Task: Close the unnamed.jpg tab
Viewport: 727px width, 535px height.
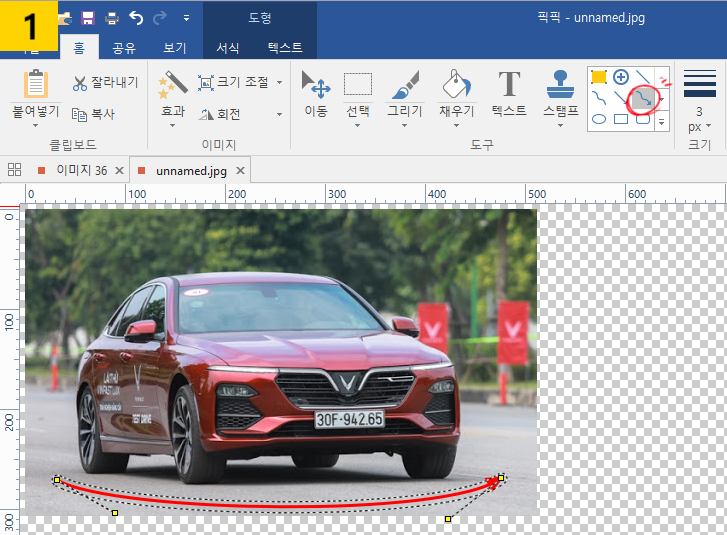Action: [x=240, y=171]
